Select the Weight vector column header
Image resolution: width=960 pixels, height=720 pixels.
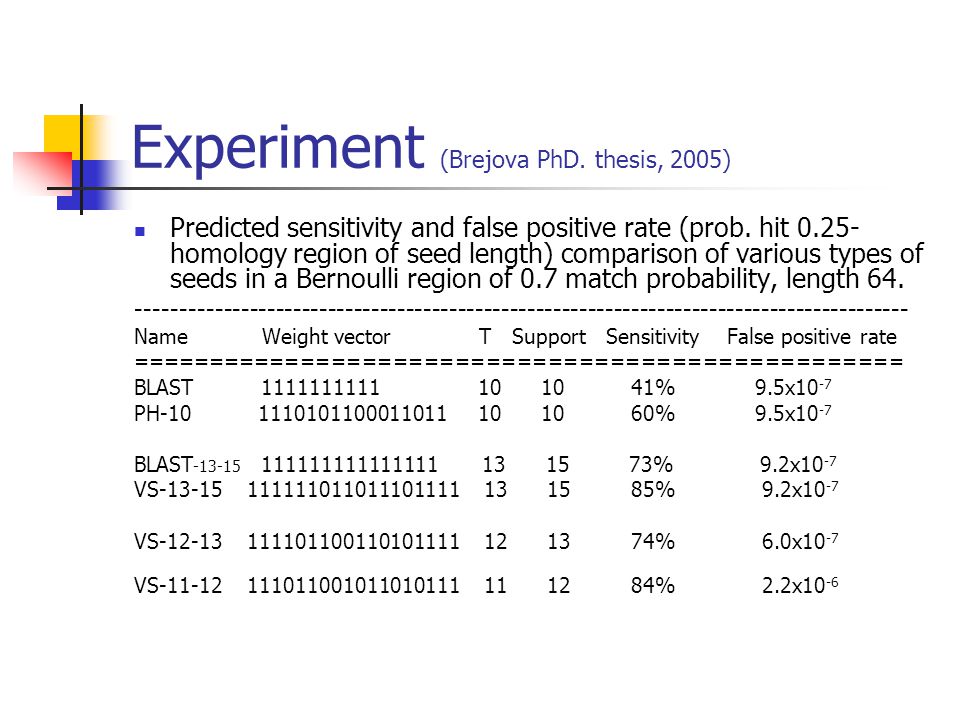pos(326,337)
